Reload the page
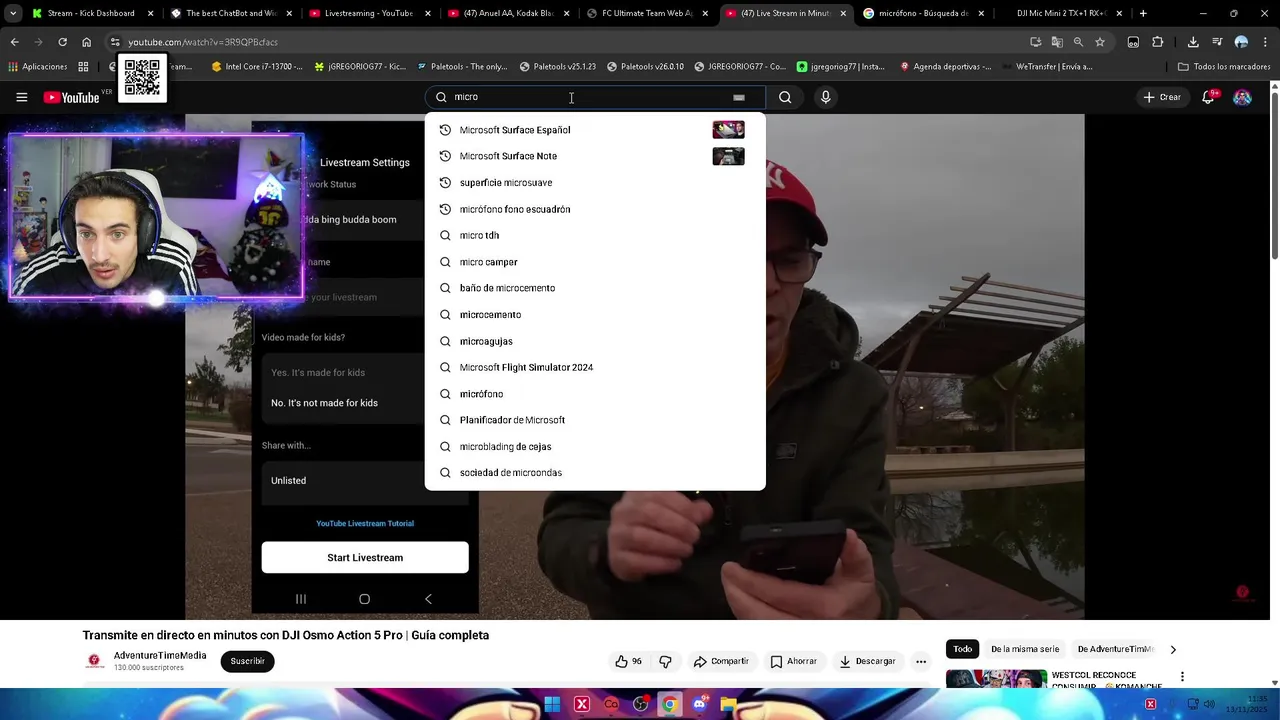This screenshot has width=1280, height=720. (62, 42)
